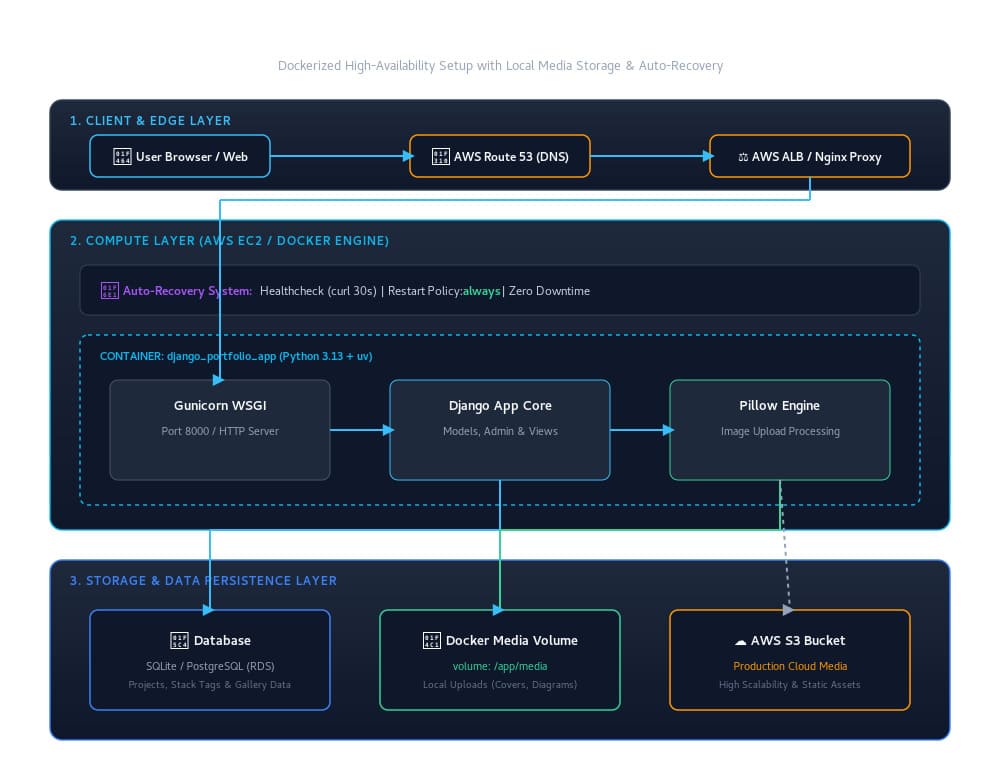Click 'High Scalability & Static Assets' text

pyautogui.click(x=790, y=685)
